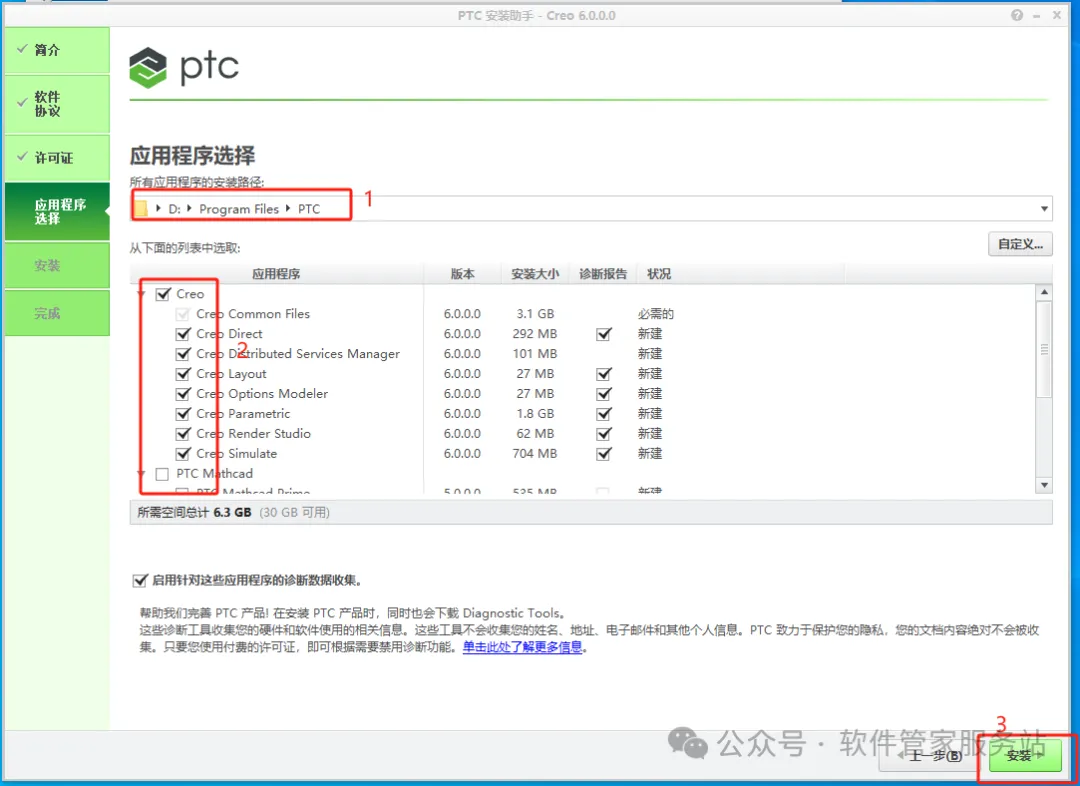Go to the 简介 step
The image size is (1080, 786).
(57, 50)
